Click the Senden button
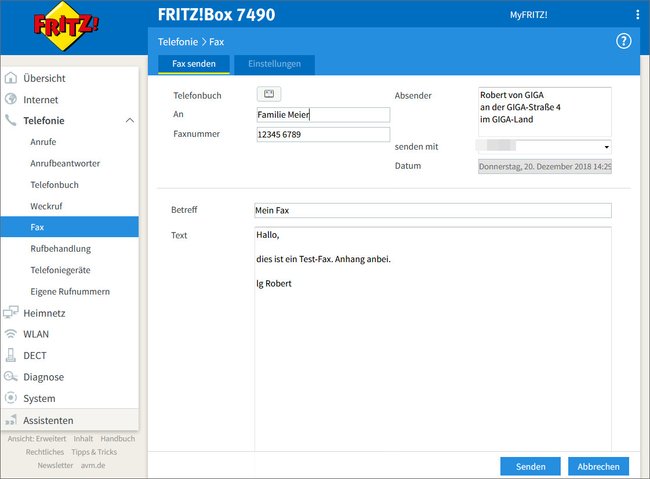 530,467
